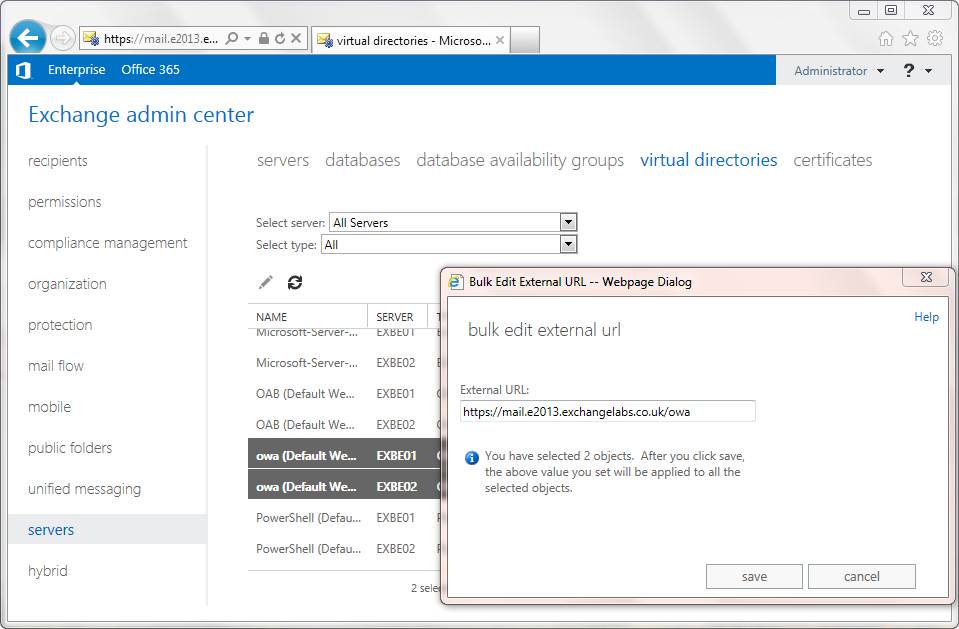
Task: Select the virtual directories tab
Action: 708,160
